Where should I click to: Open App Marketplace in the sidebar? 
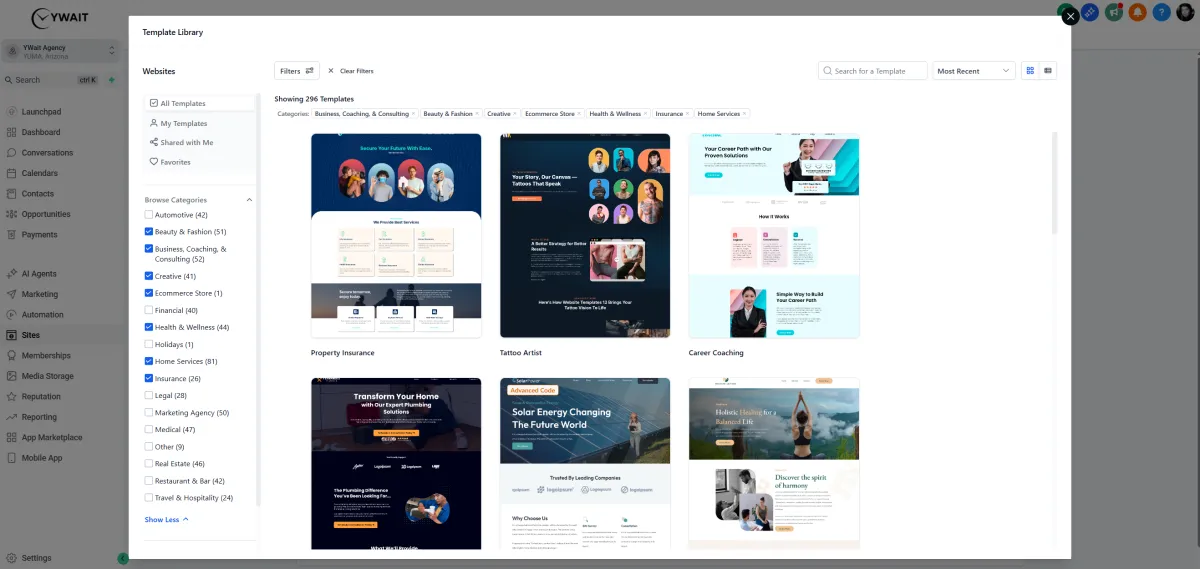point(52,437)
